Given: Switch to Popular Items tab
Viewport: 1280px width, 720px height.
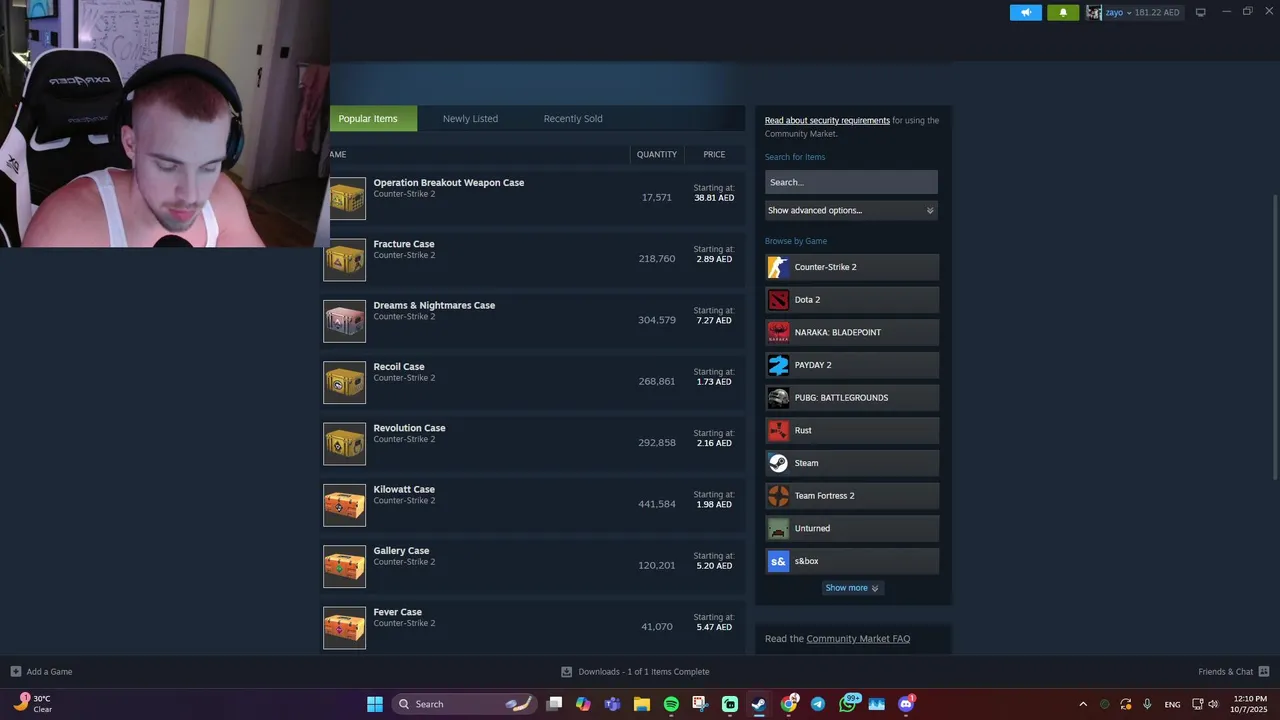Looking at the screenshot, I should [x=368, y=118].
